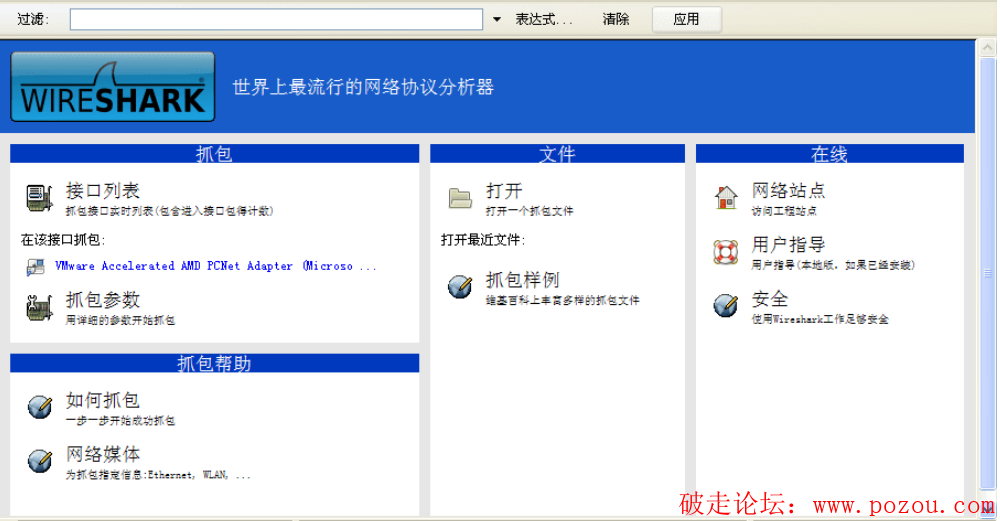1000x521 pixels.
Task: Click the 文件 section header
Action: click(x=557, y=154)
